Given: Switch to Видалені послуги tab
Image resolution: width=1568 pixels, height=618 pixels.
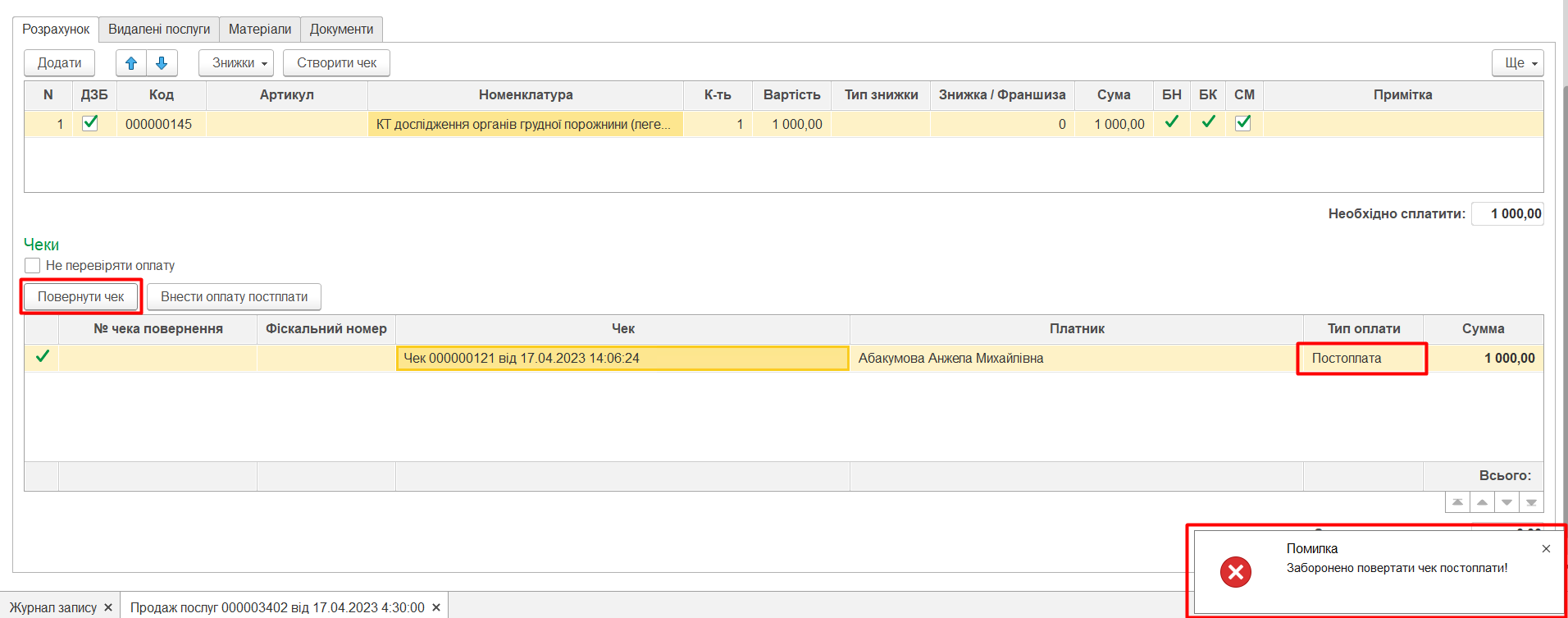Looking at the screenshot, I should coord(159,30).
